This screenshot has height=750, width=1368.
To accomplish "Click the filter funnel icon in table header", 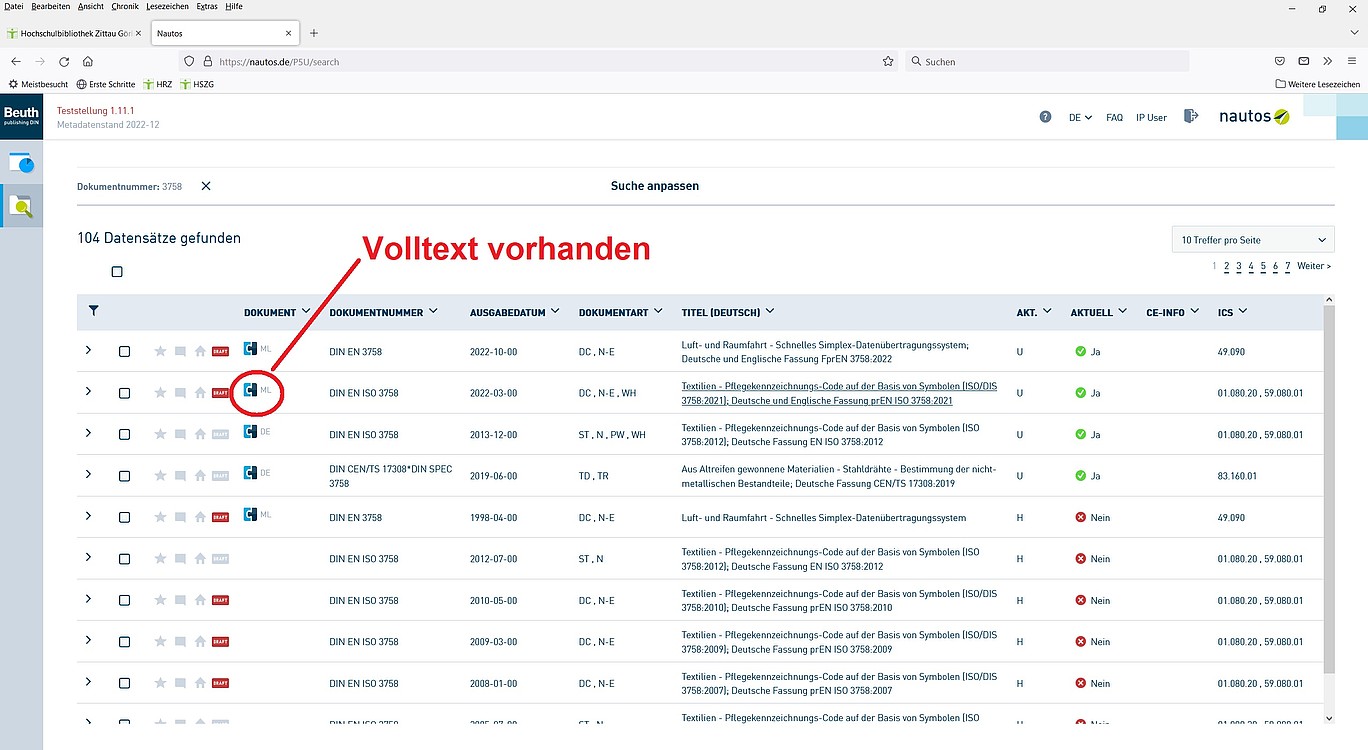I will pos(93,311).
